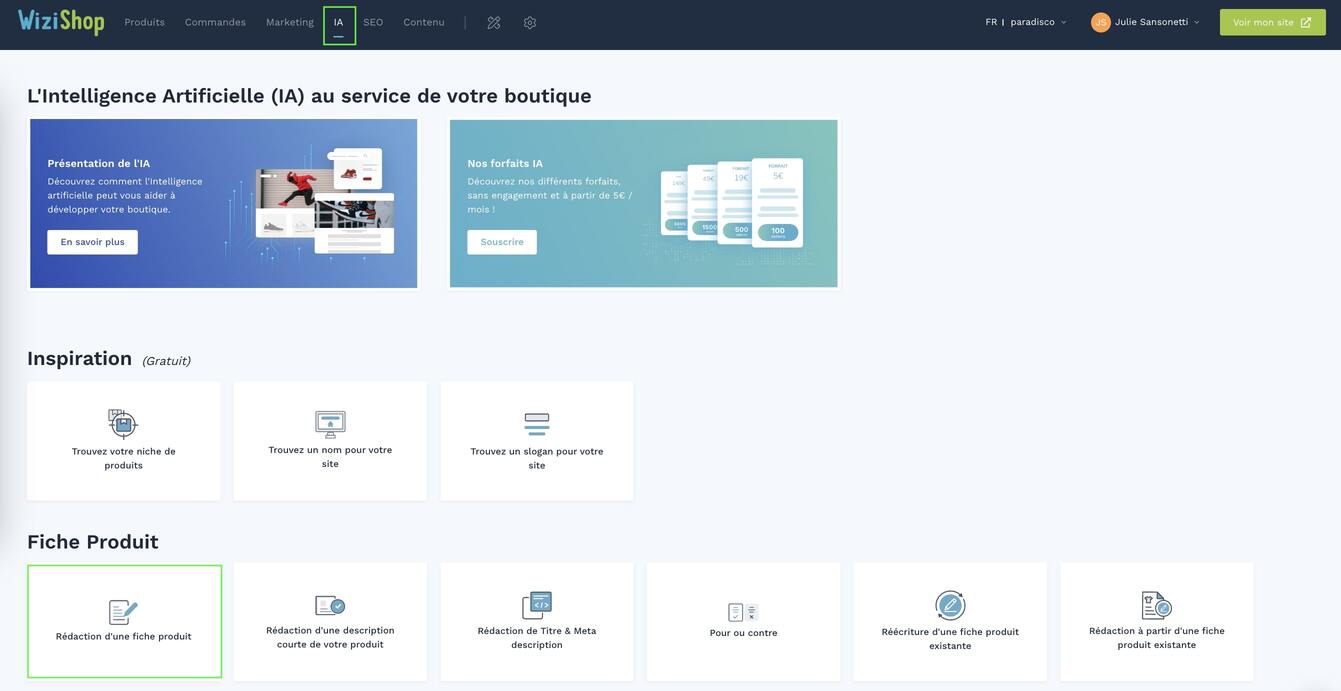Click the Fiche Produit section heading
Viewport: 1341px width, 691px height.
pyautogui.click(x=93, y=542)
